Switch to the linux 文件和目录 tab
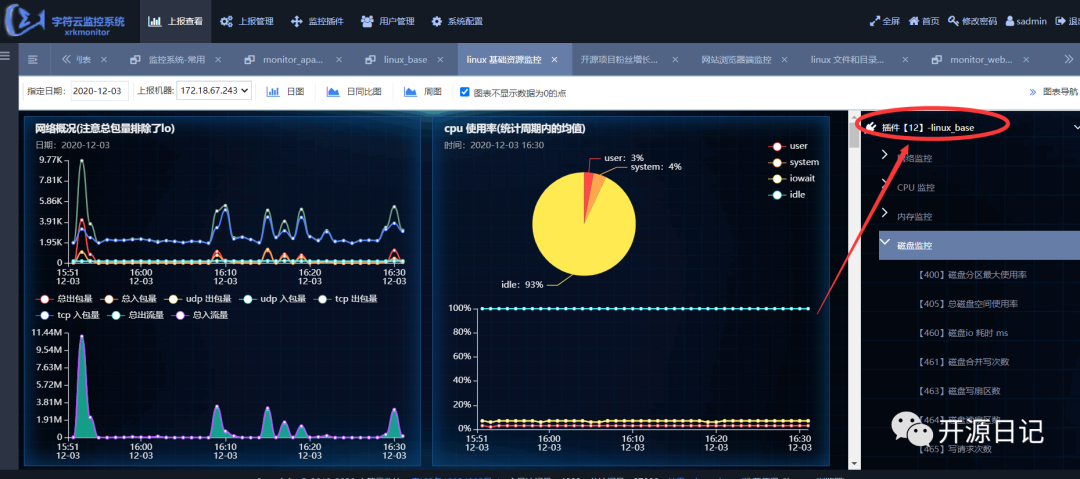 pos(847,60)
